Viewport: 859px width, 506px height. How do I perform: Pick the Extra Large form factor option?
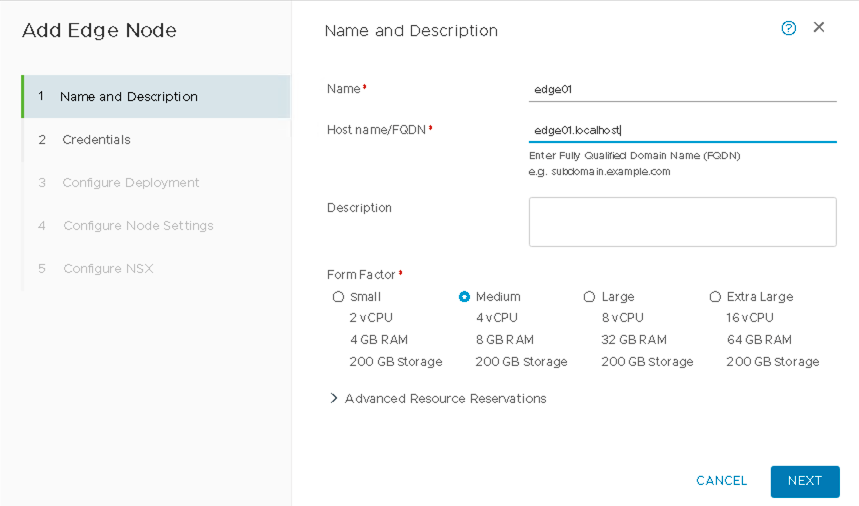tap(715, 297)
